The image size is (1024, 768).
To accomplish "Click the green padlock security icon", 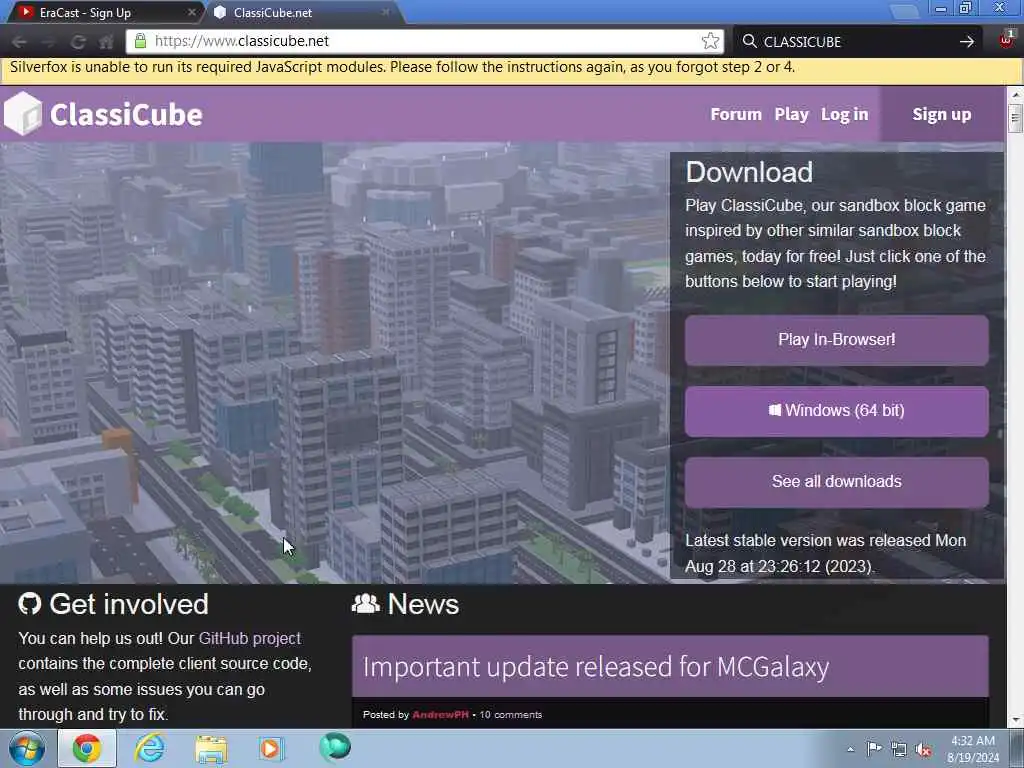I will (140, 41).
